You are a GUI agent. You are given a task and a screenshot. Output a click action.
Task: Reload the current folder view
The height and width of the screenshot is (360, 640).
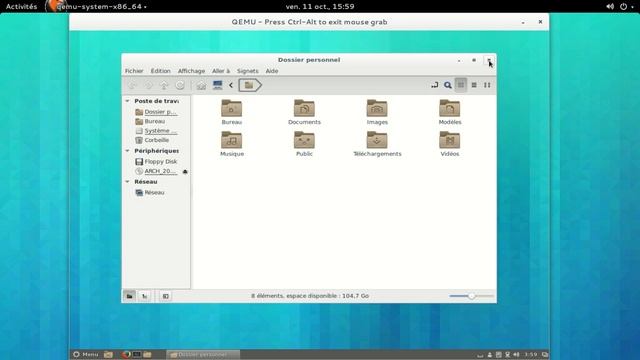click(180, 85)
